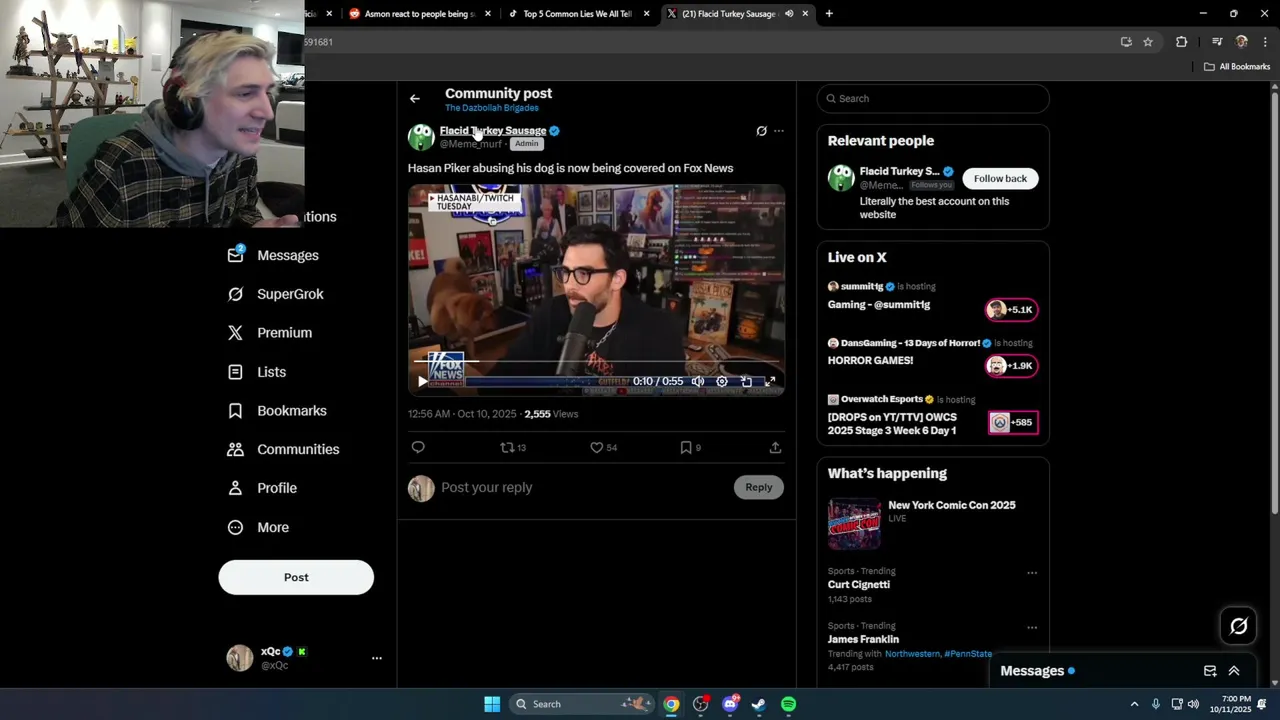Open the floating Grok button

pyautogui.click(x=1238, y=626)
